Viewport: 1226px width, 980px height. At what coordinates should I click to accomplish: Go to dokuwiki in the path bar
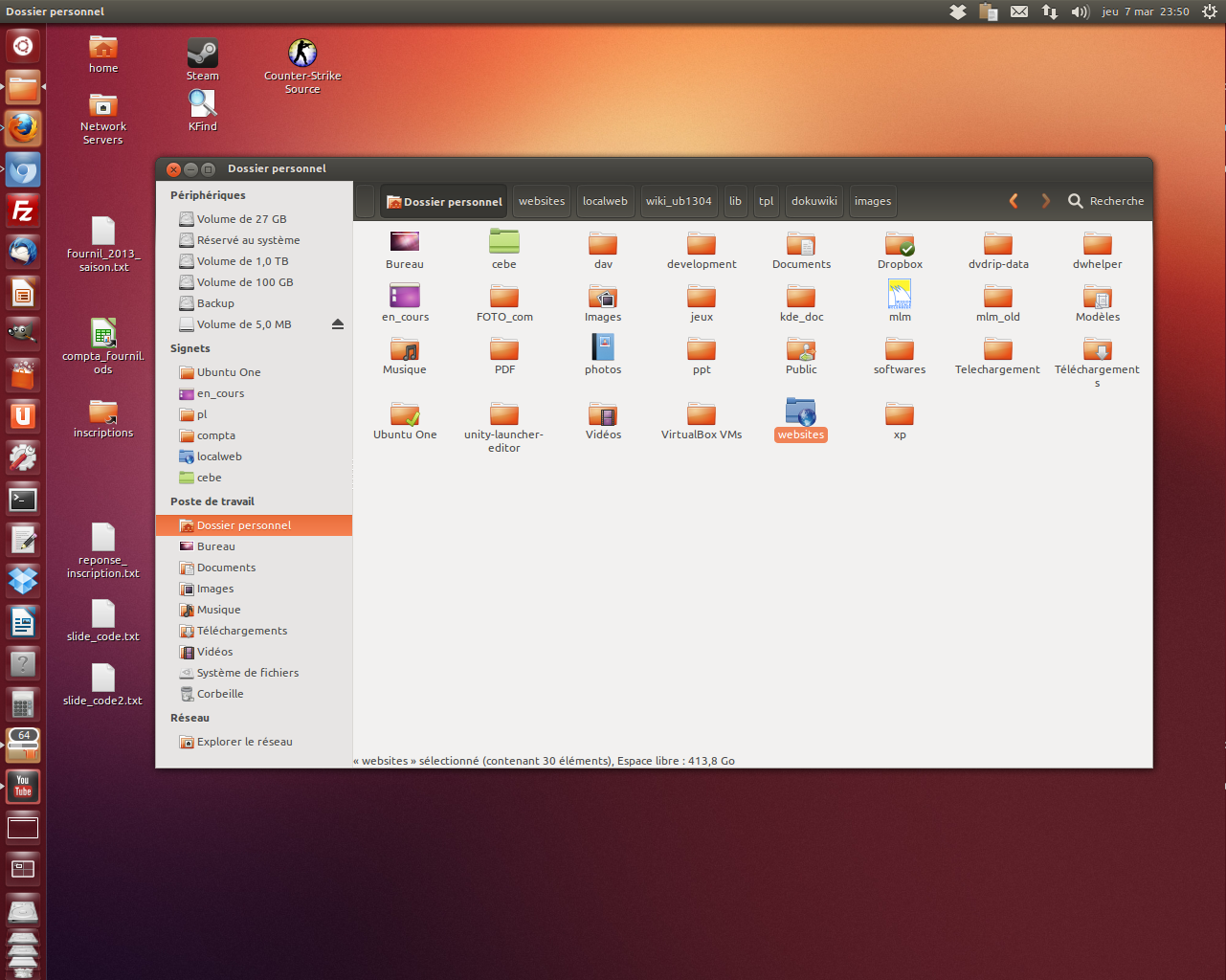[814, 201]
